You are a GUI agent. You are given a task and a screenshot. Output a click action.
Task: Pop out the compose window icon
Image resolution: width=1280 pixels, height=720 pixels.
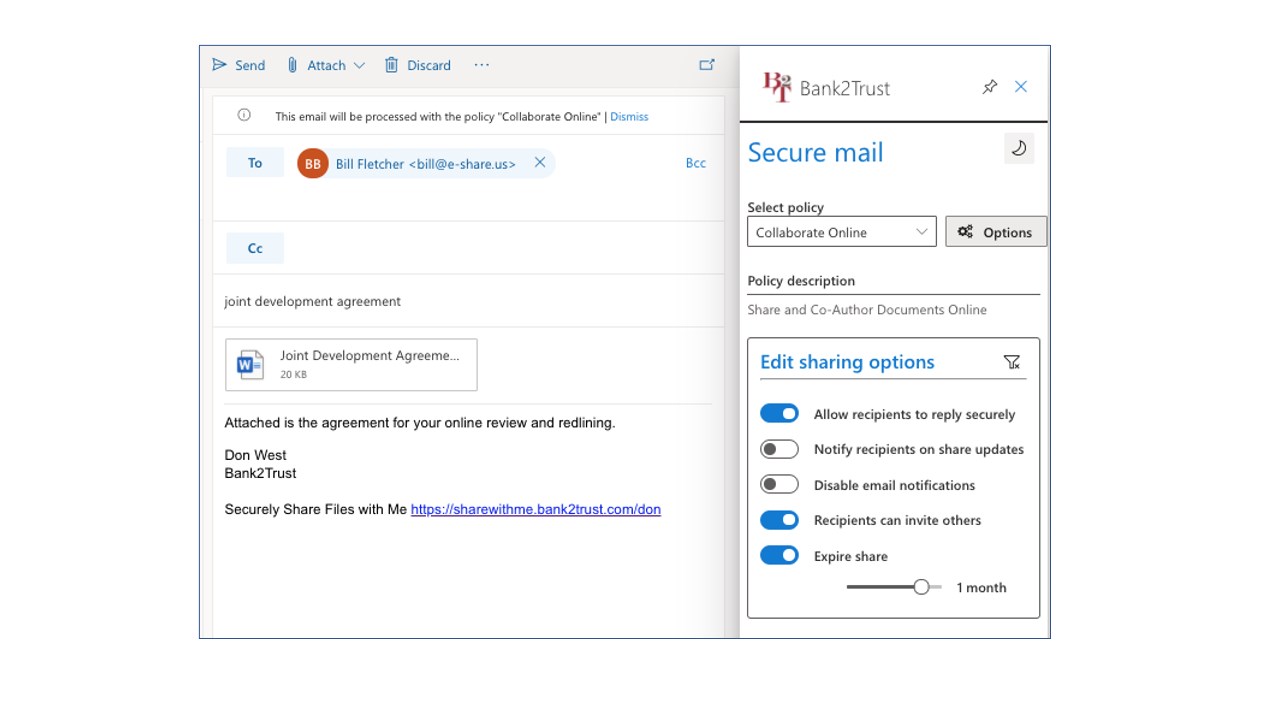click(707, 65)
